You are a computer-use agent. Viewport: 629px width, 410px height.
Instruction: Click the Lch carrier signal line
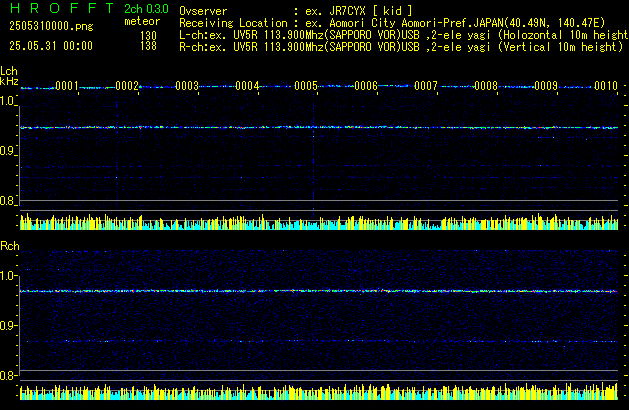coord(319,128)
